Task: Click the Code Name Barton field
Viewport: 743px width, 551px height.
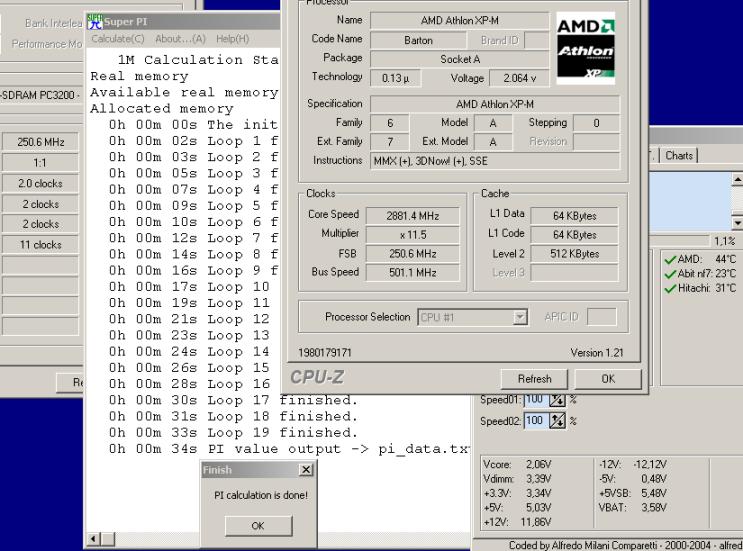Action: click(418, 40)
